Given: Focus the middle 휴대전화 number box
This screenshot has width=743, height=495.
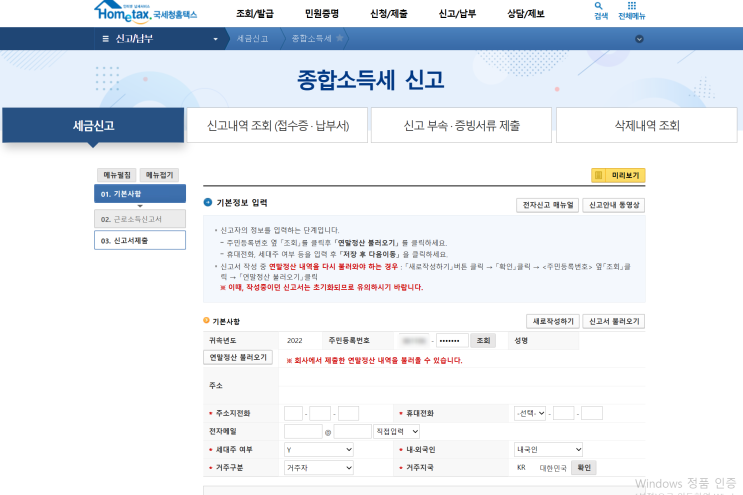Looking at the screenshot, I should (564, 414).
